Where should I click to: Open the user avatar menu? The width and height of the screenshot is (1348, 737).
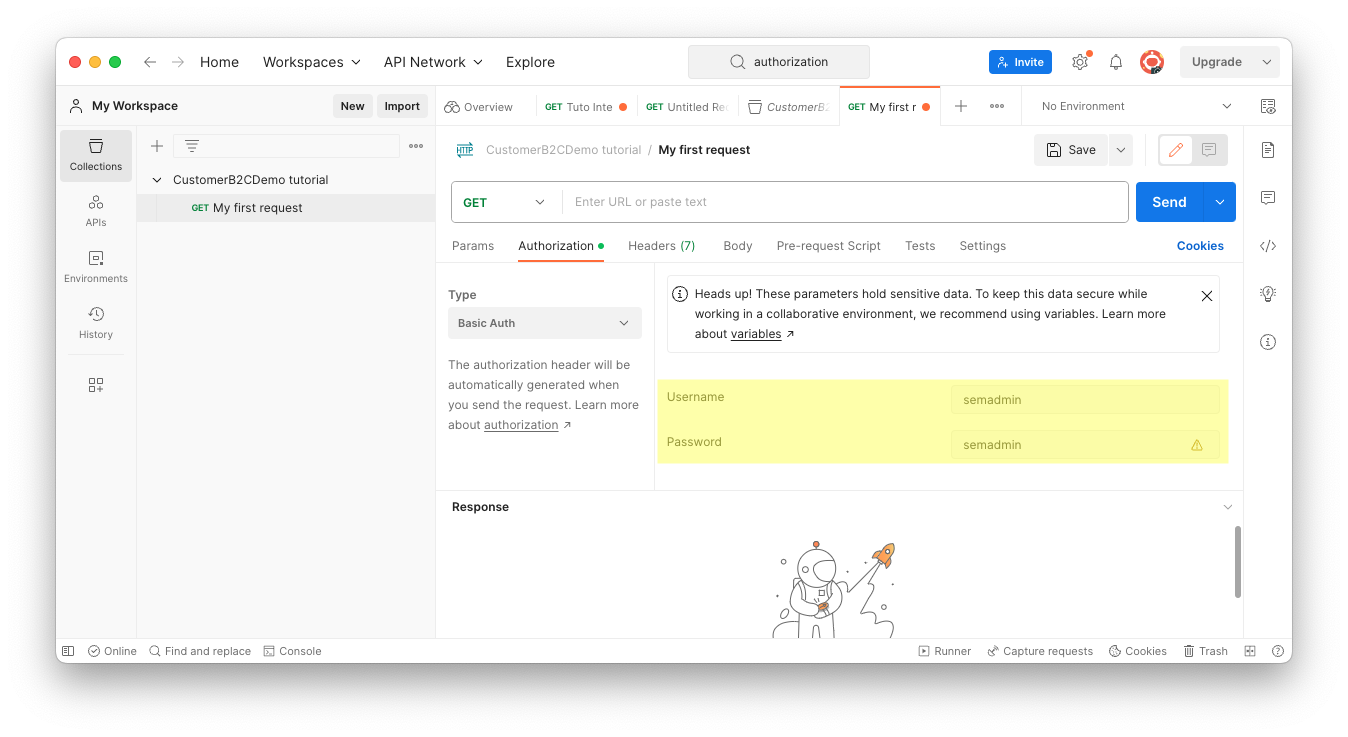(1152, 62)
